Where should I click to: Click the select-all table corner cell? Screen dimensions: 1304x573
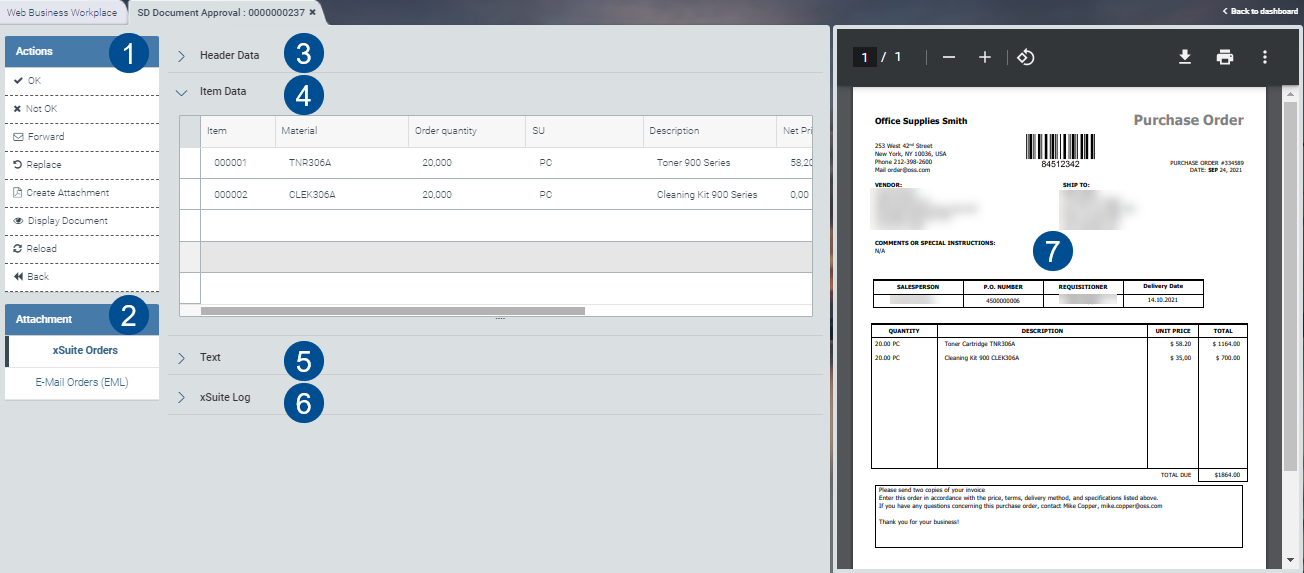(190, 131)
